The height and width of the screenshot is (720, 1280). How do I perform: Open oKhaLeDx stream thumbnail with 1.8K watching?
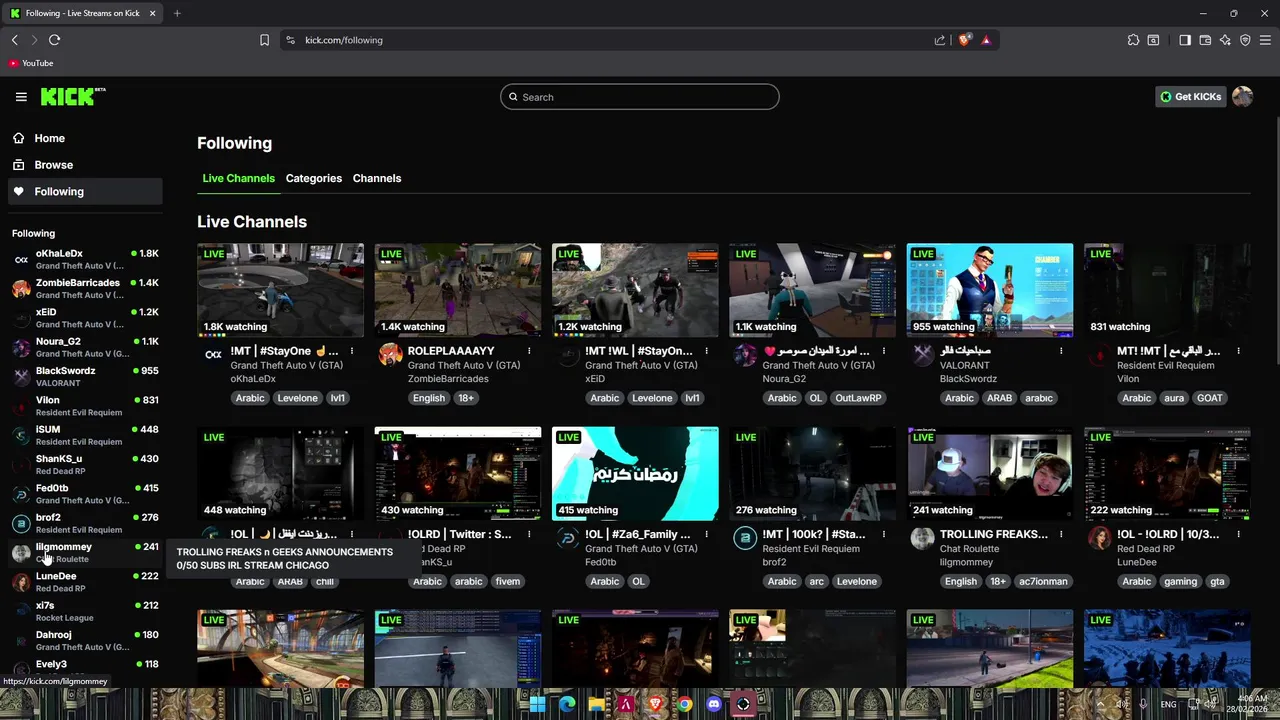tap(281, 290)
